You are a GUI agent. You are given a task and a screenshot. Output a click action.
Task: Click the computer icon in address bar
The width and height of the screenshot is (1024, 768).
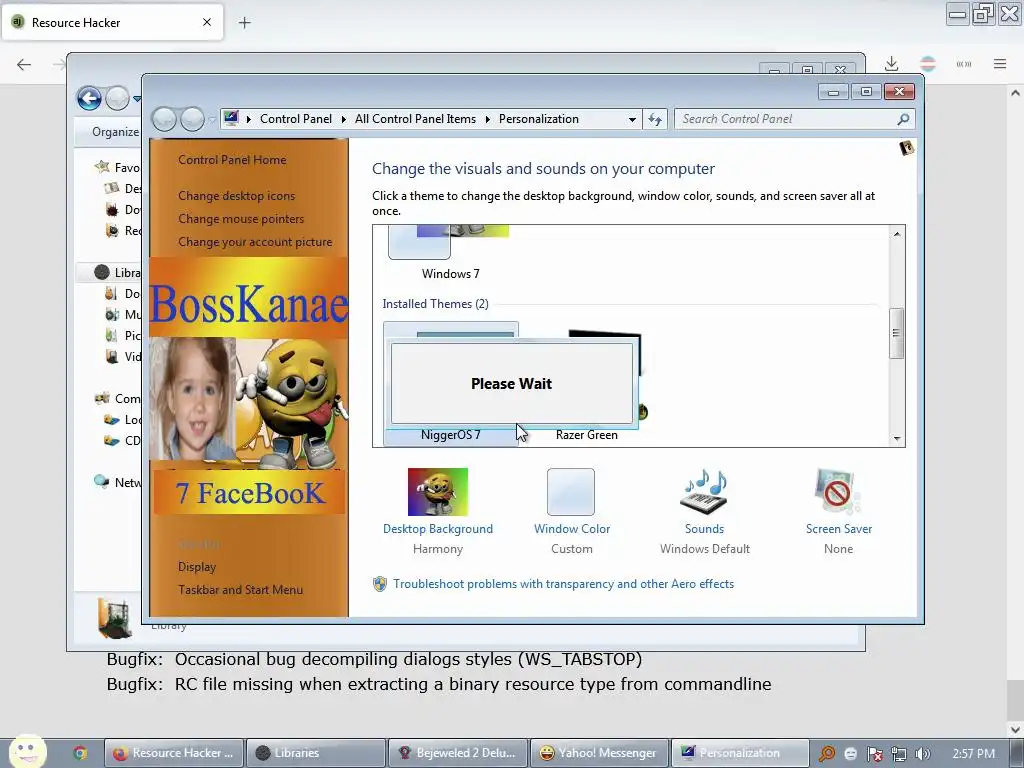pos(231,118)
